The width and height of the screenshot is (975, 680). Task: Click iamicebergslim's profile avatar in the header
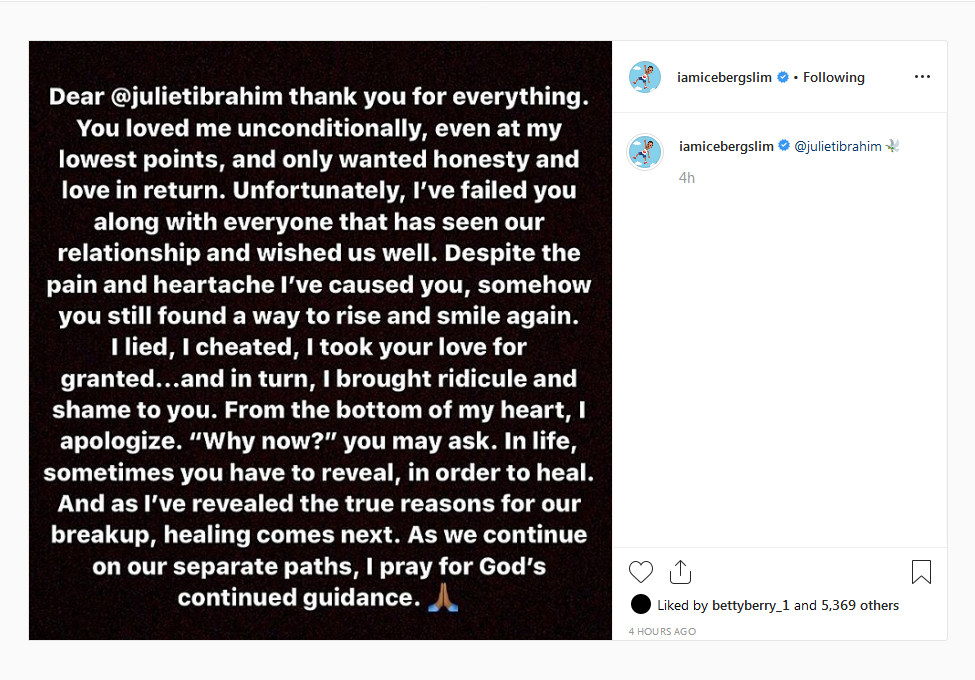point(645,76)
